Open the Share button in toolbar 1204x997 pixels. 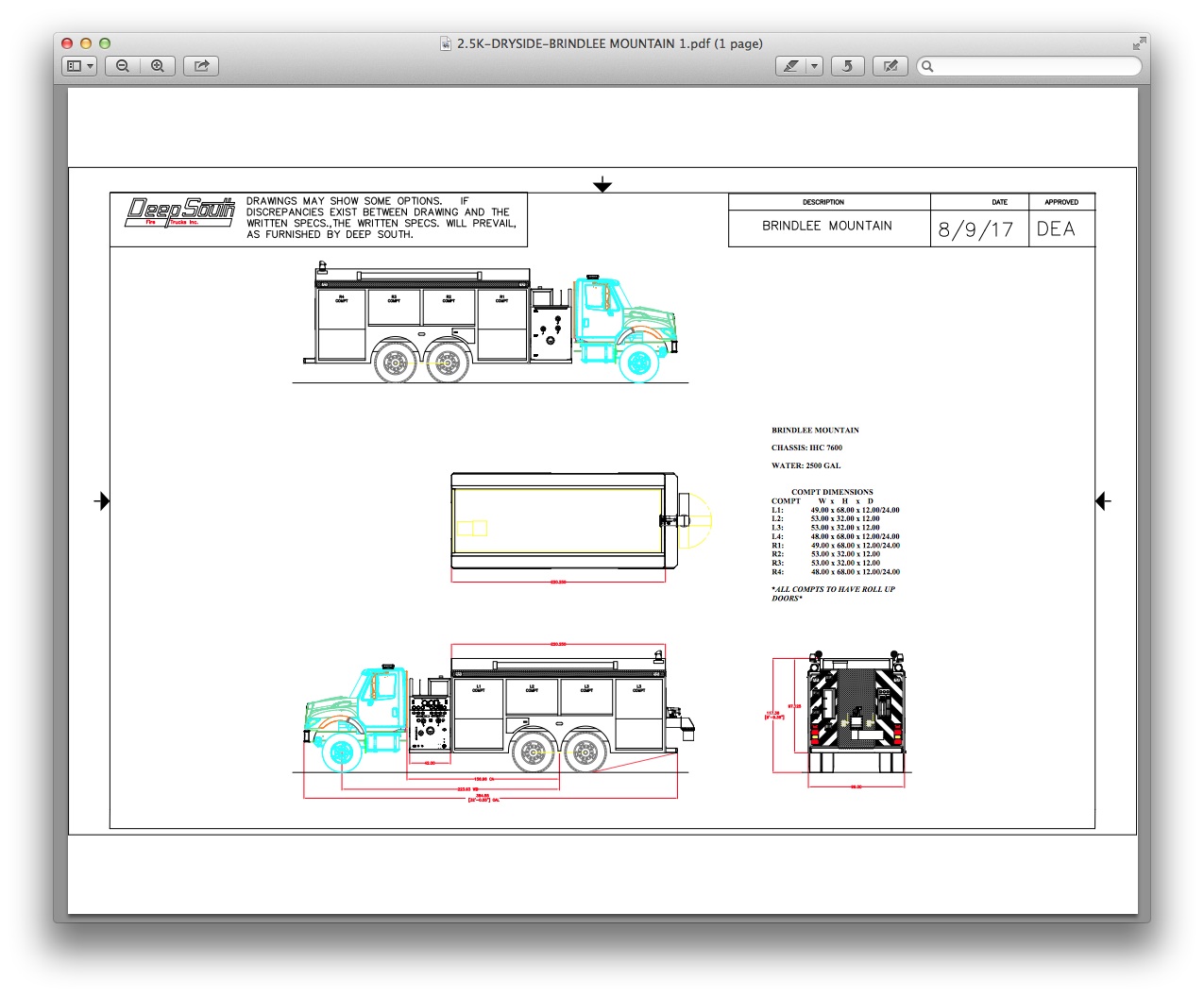201,66
